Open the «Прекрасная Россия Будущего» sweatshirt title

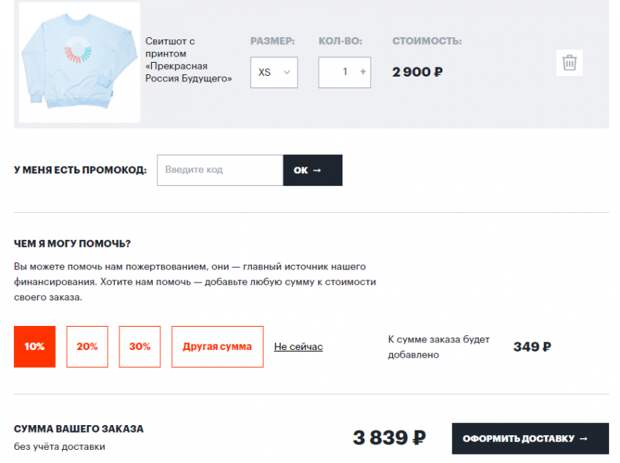click(188, 60)
